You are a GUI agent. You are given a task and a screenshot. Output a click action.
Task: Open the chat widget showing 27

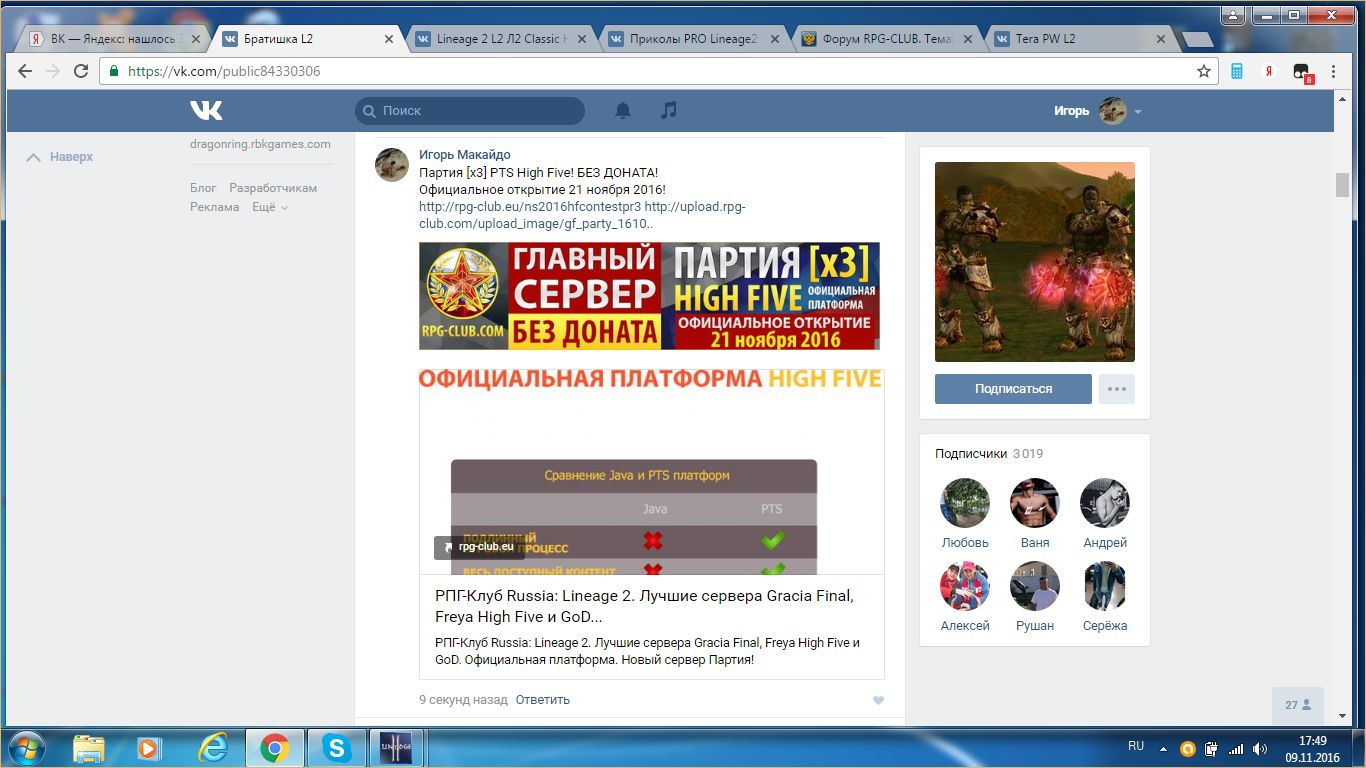point(1298,705)
